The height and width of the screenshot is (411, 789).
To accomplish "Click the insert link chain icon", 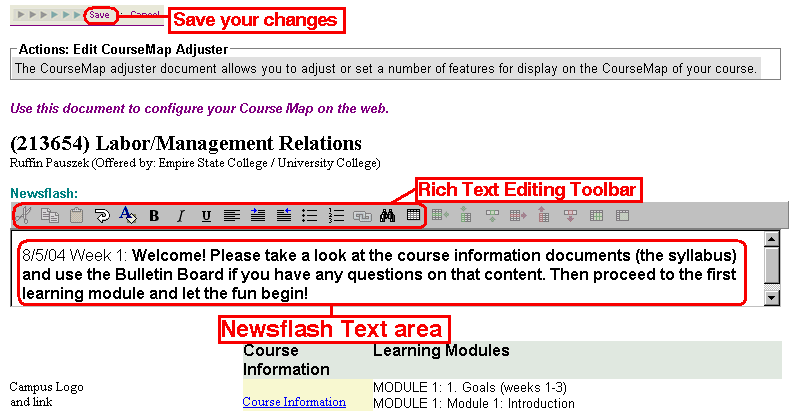I will 362,216.
